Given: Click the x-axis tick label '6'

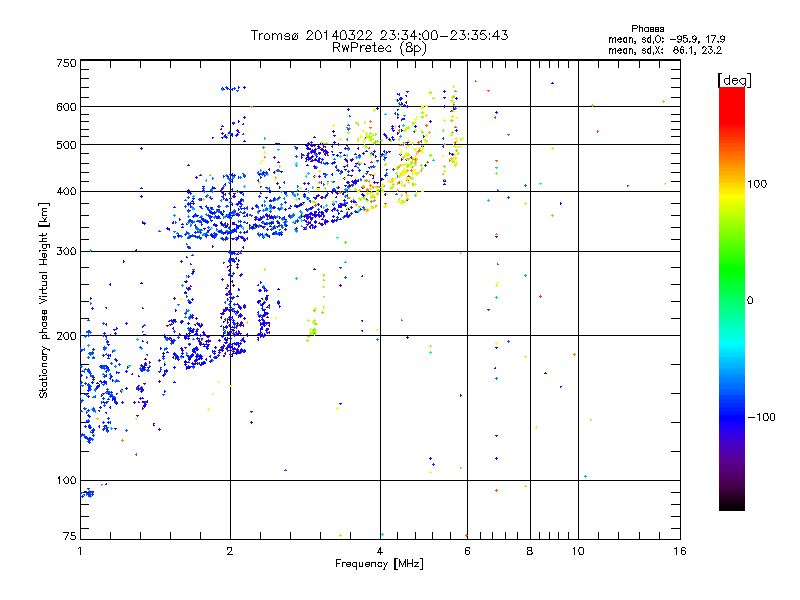Looking at the screenshot, I should pyautogui.click(x=467, y=551).
